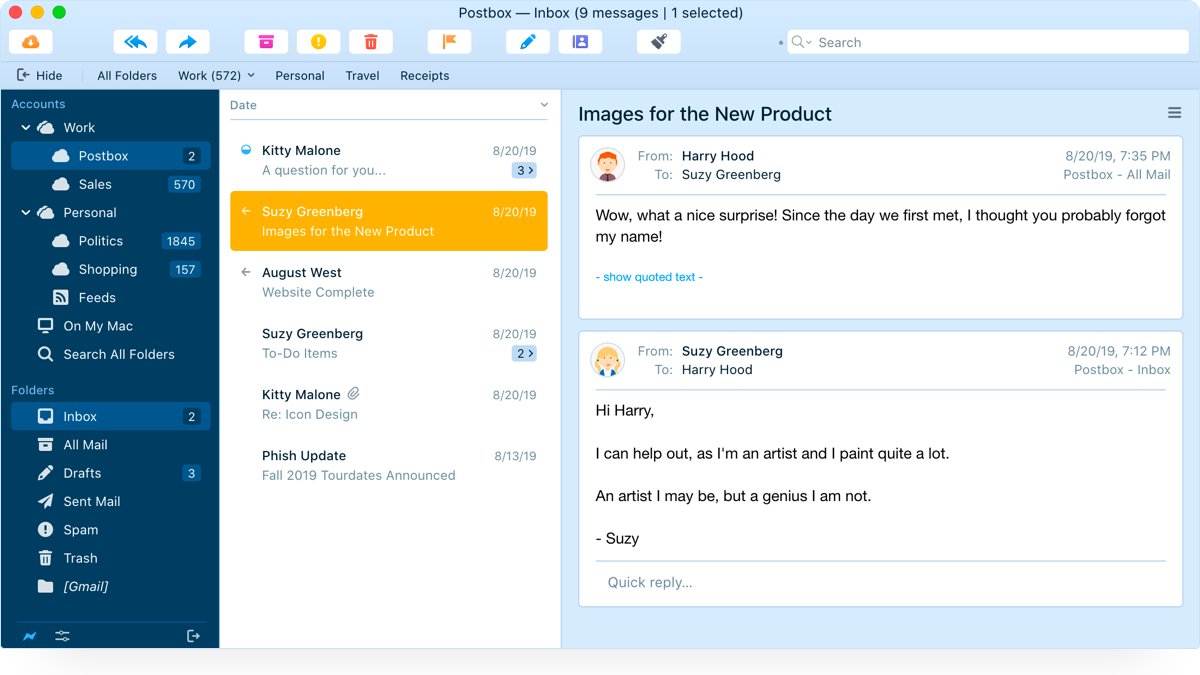This screenshot has height=675, width=1200.
Task: Compose a new message with pencil icon
Action: [x=528, y=42]
